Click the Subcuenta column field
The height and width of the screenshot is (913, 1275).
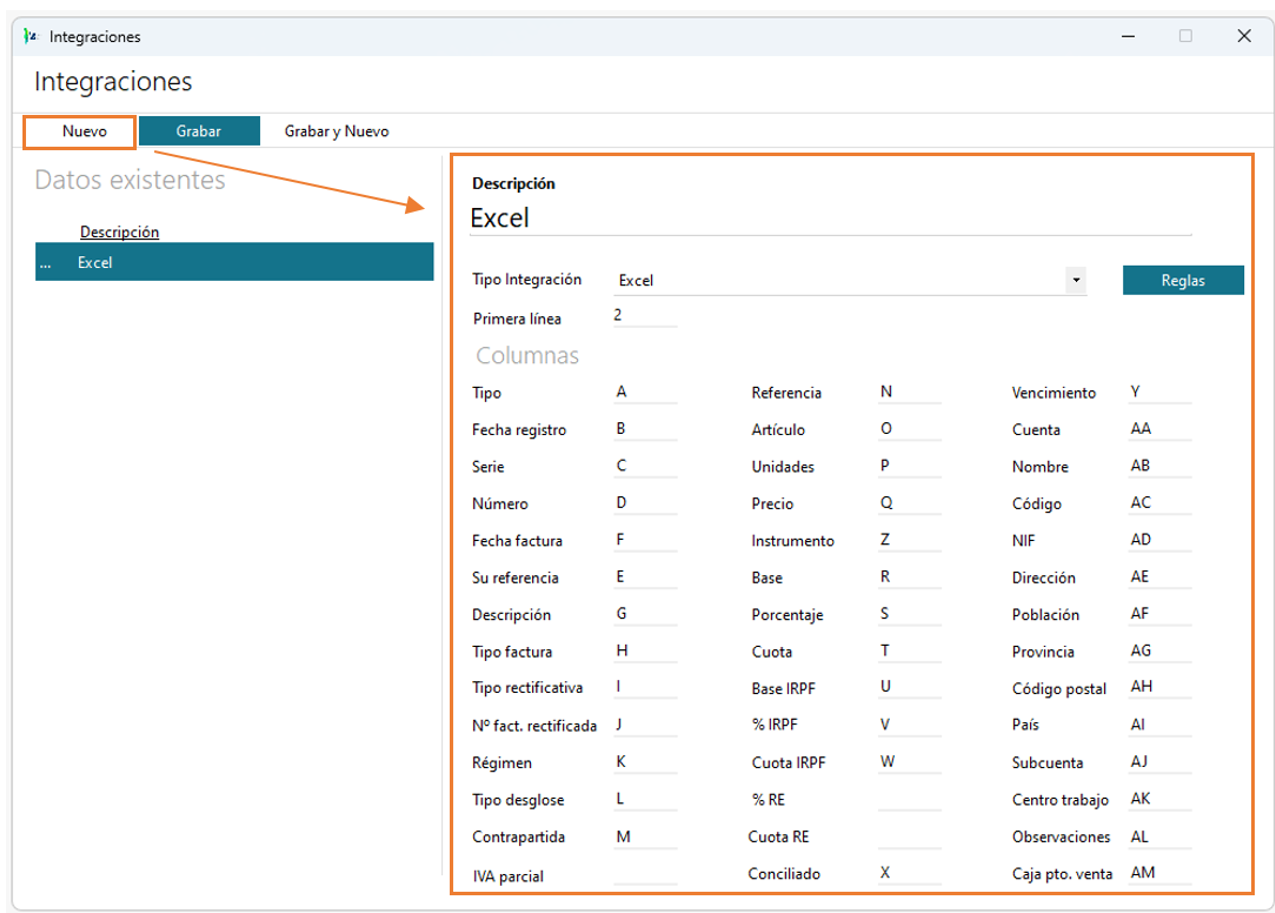coord(1159,762)
